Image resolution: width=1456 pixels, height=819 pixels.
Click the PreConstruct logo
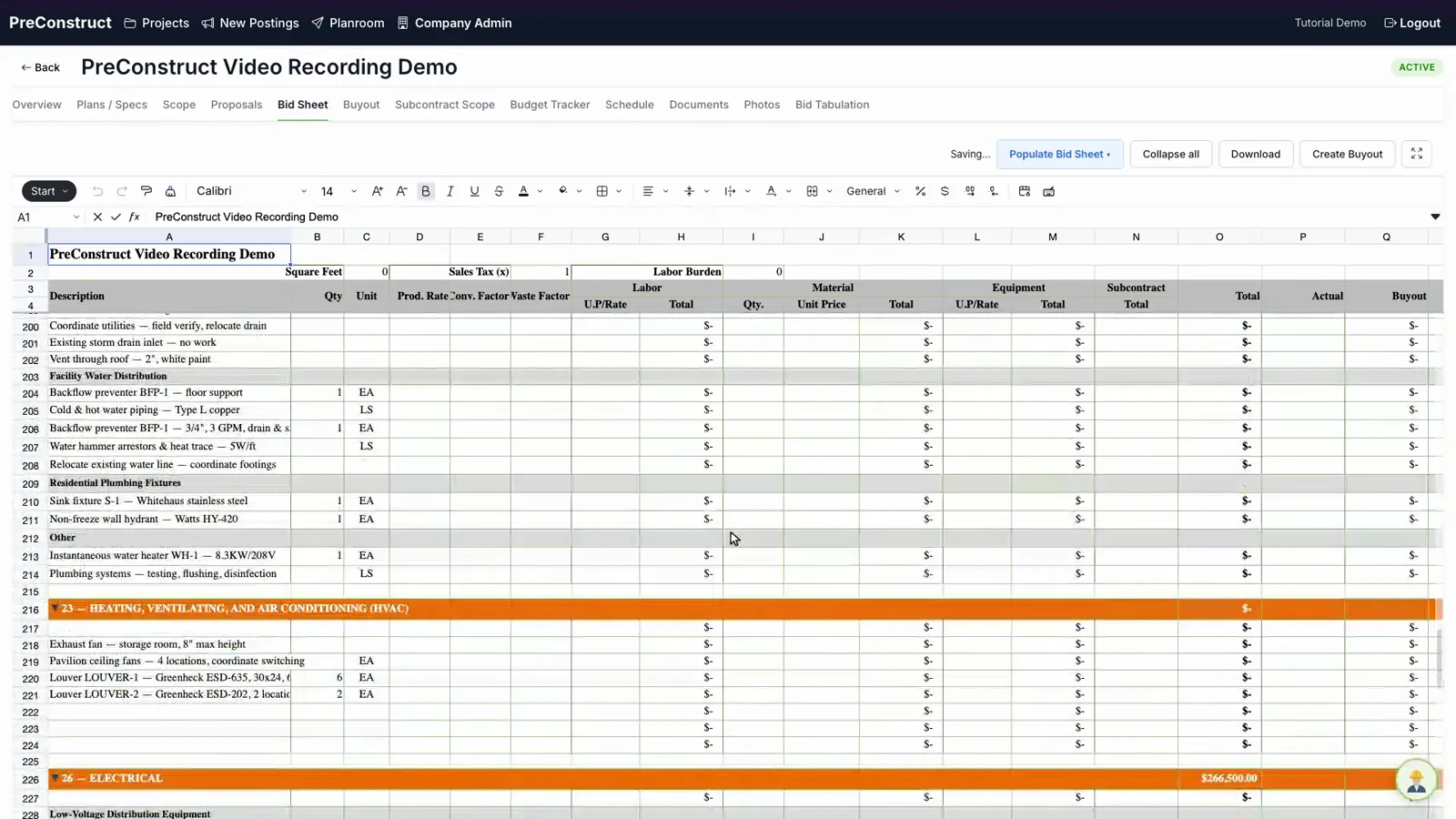coord(60,23)
